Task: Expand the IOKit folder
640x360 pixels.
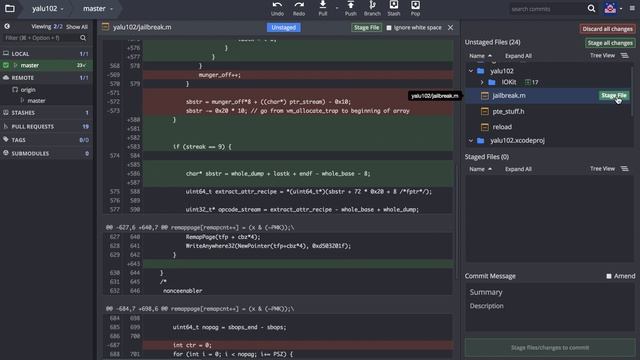Action: 482,82
